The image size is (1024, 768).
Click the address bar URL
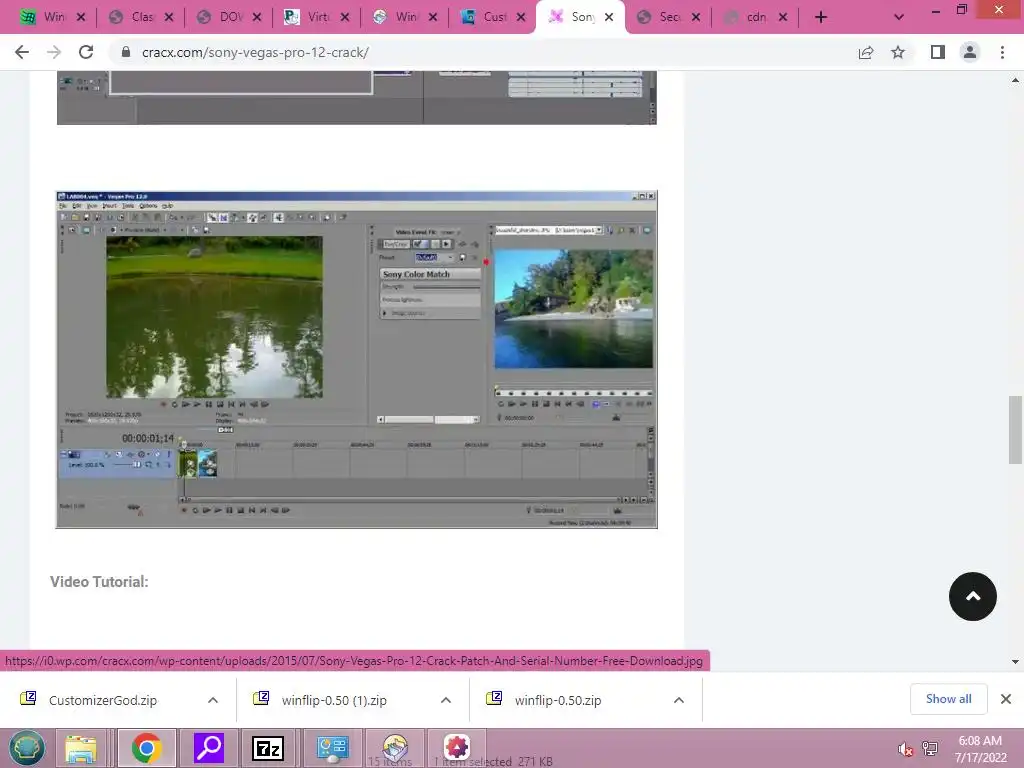click(255, 52)
